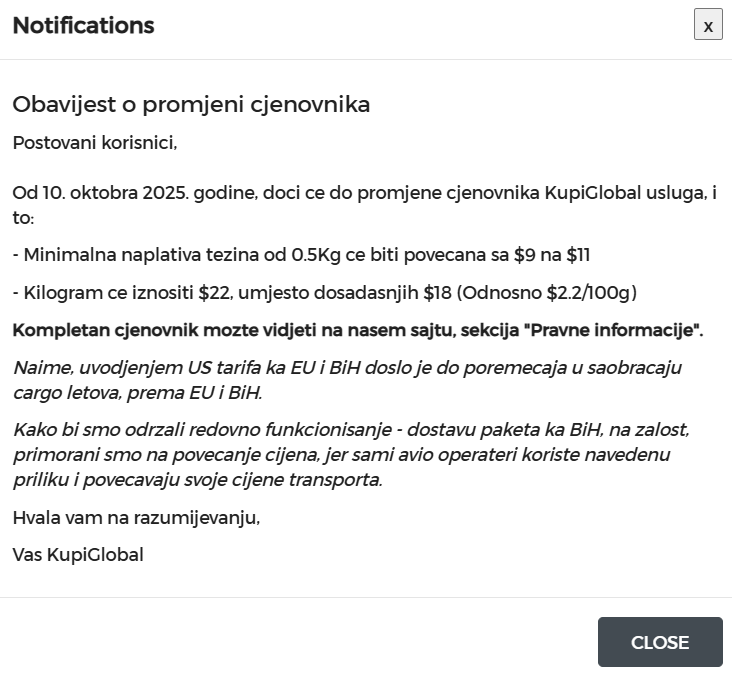Click the dark CLOSE button

660,642
